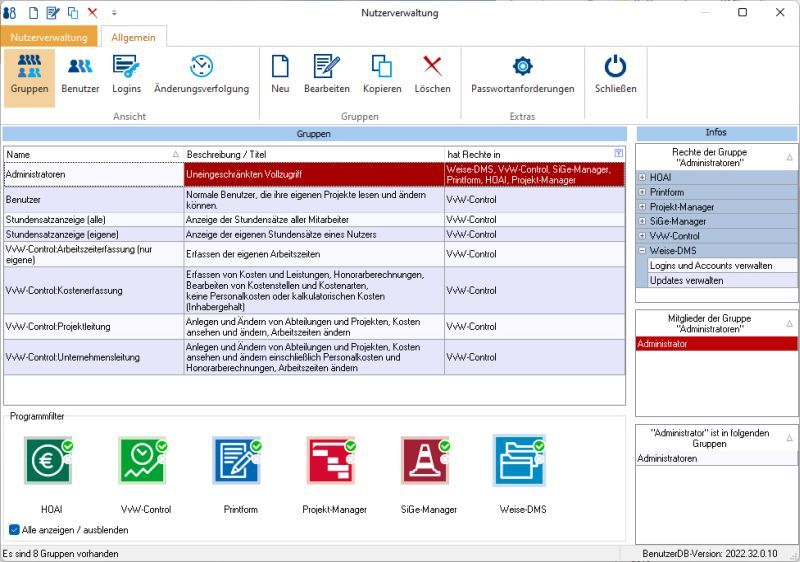Toggle HOAI program filter icon
Screen dimensions: 800x562
(48, 461)
